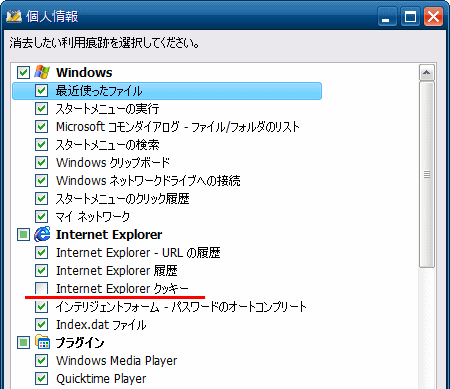The height and width of the screenshot is (389, 450).
Task: Select Microsoft コモンダイアログ list entry
Action: (178, 127)
